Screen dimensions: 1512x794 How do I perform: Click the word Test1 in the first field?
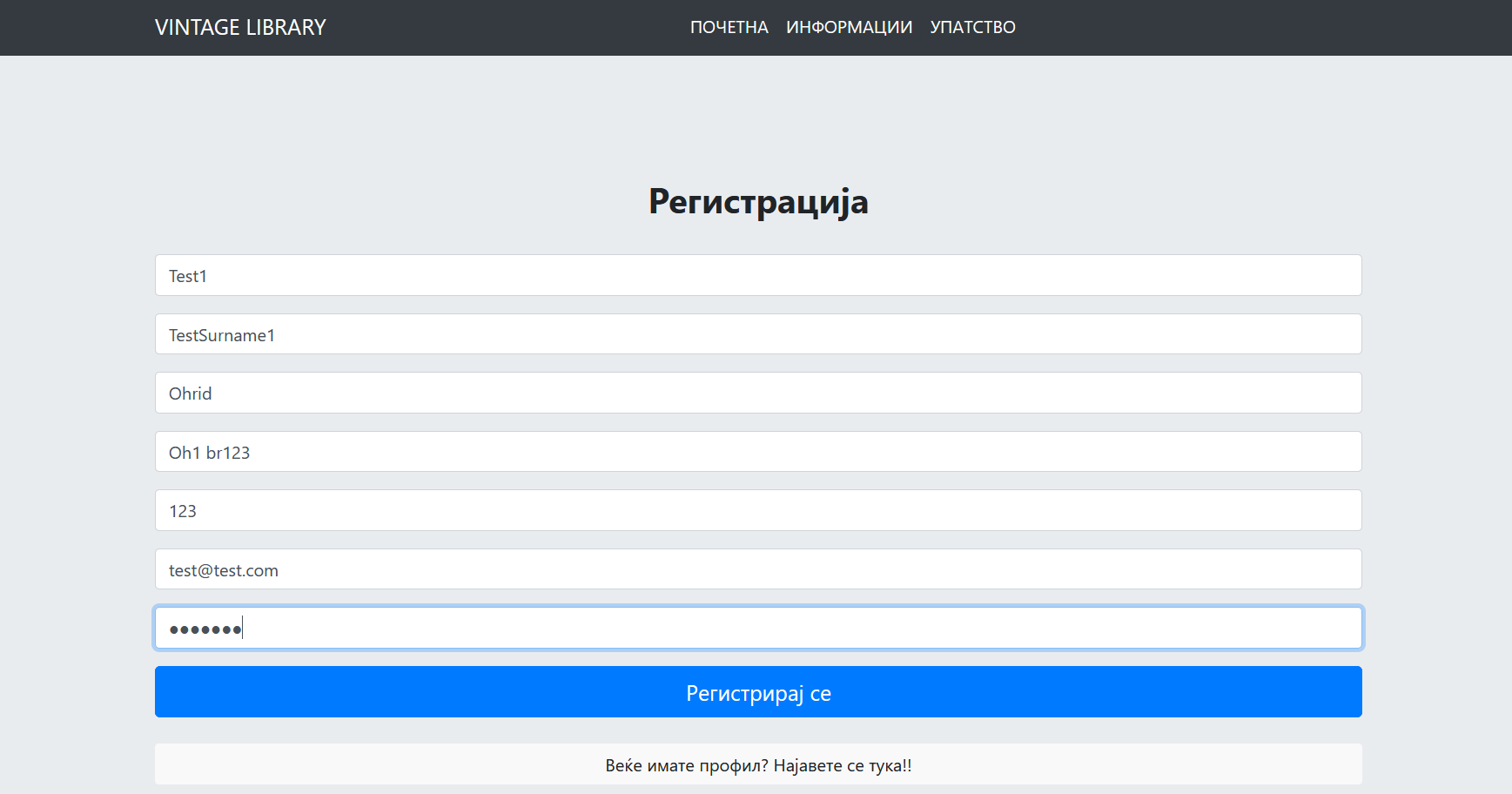(188, 276)
